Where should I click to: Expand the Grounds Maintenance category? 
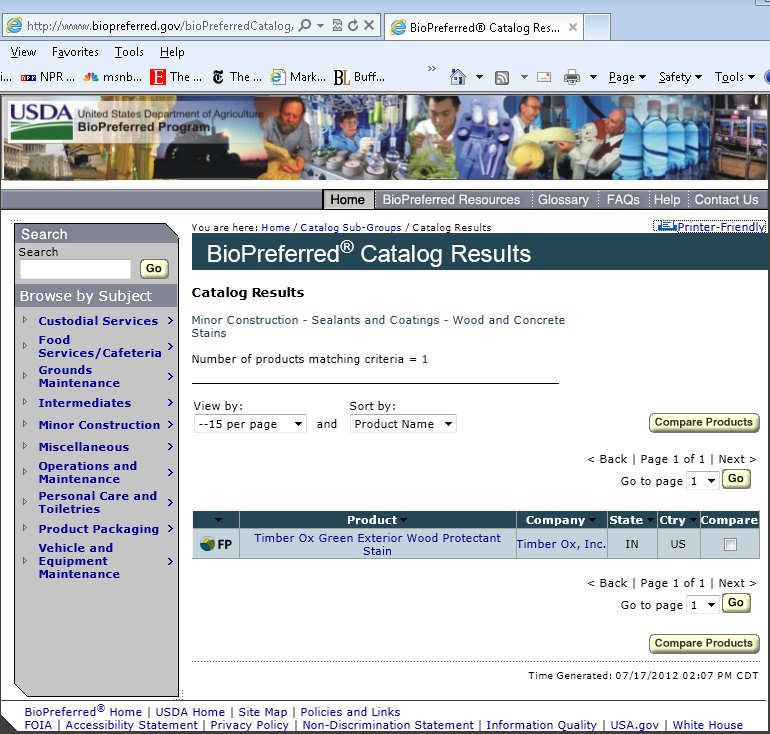171,377
